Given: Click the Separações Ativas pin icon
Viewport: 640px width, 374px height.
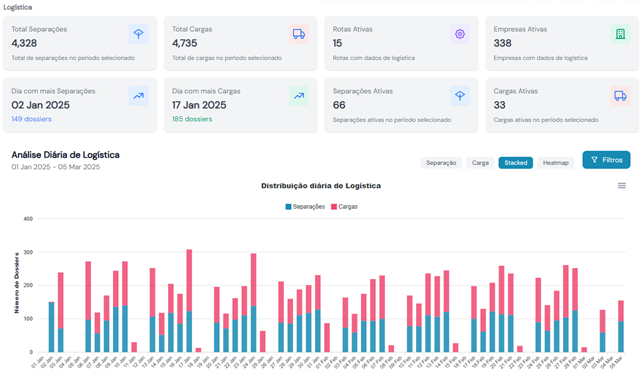Looking at the screenshot, I should [460, 96].
